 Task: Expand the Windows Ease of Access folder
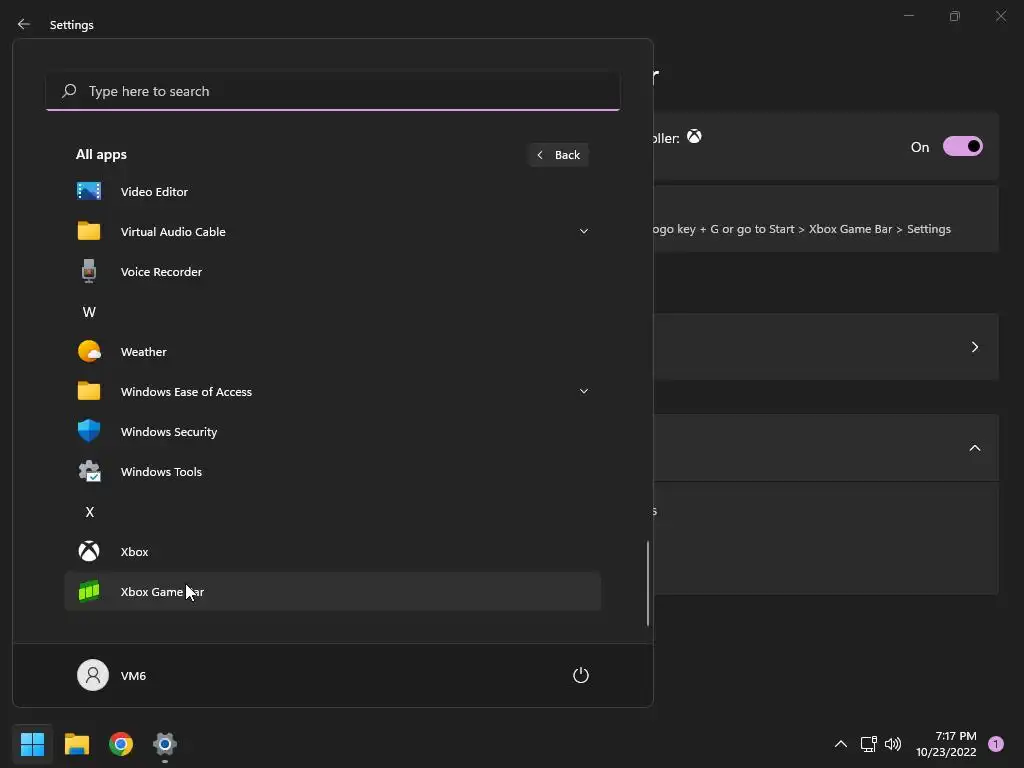click(x=584, y=391)
